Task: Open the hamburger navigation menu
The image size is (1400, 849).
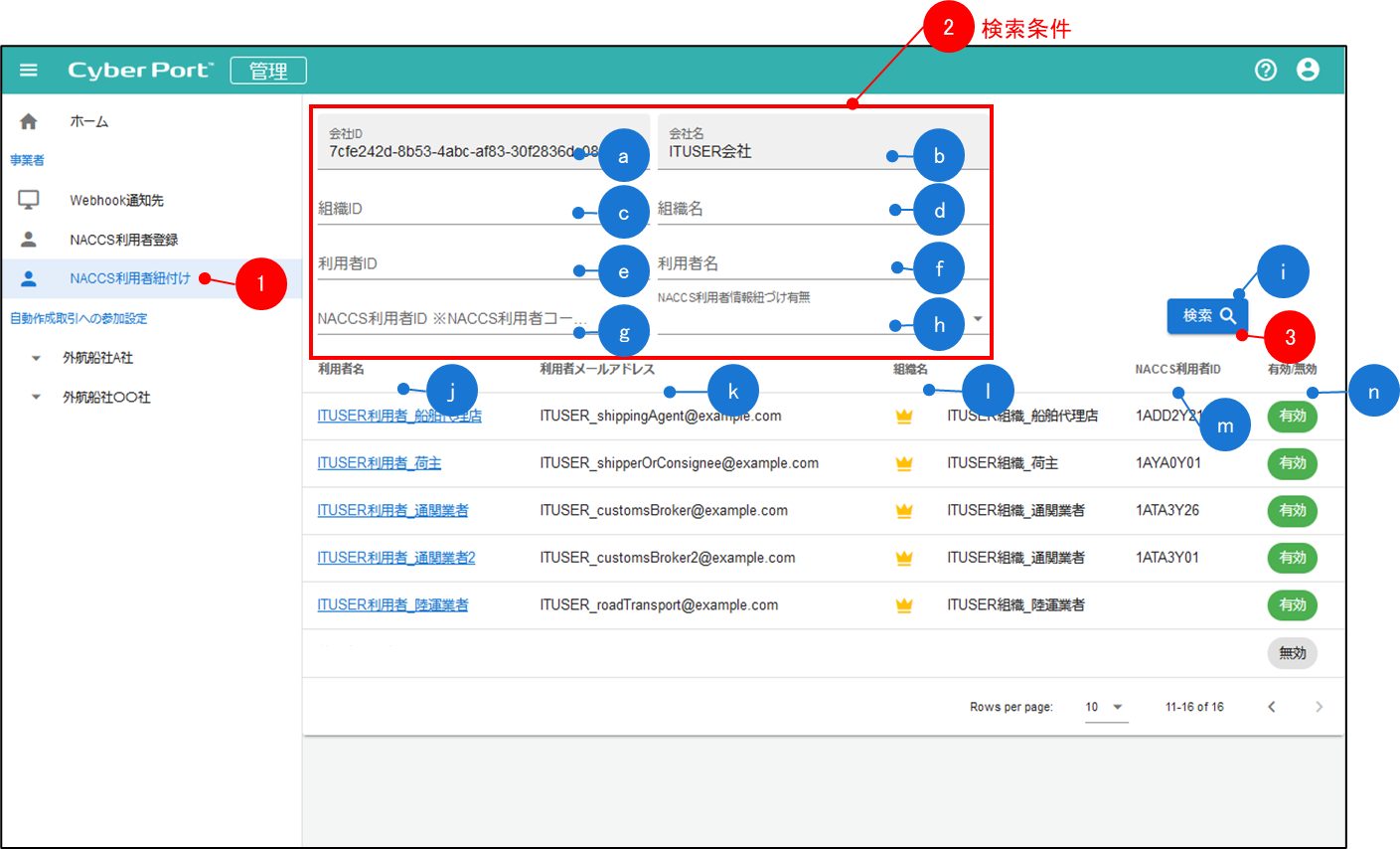Action: (x=29, y=70)
